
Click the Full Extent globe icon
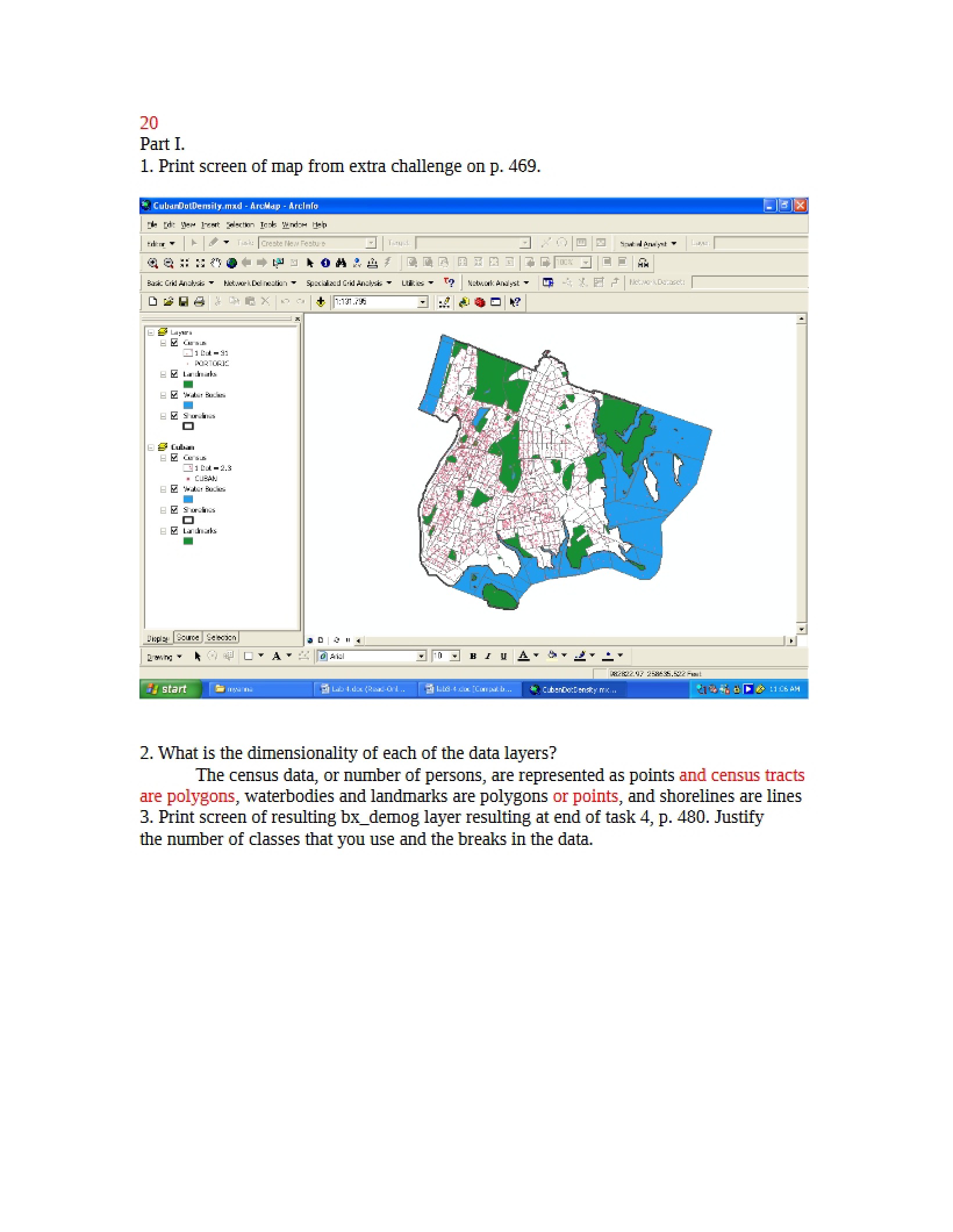click(231, 263)
